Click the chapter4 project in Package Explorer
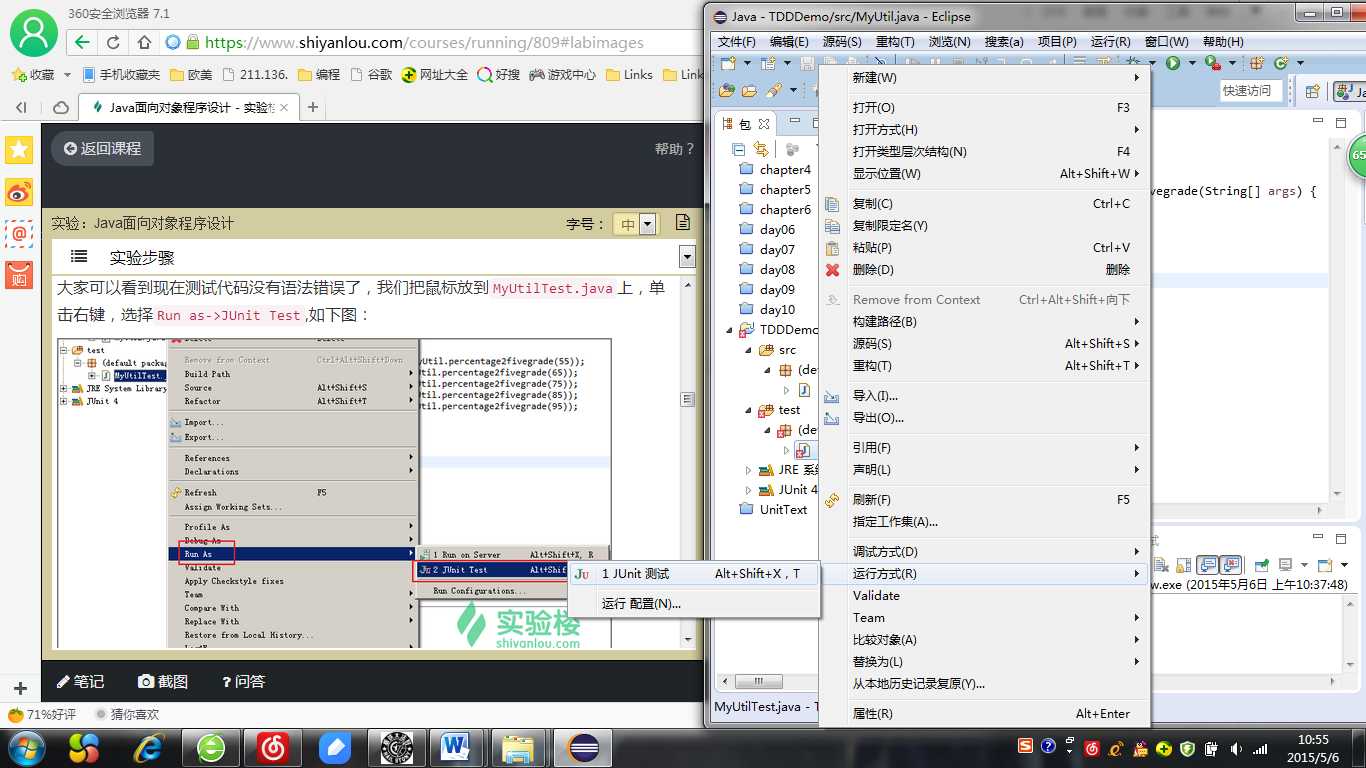Viewport: 1366px width, 768px height. pos(775,170)
